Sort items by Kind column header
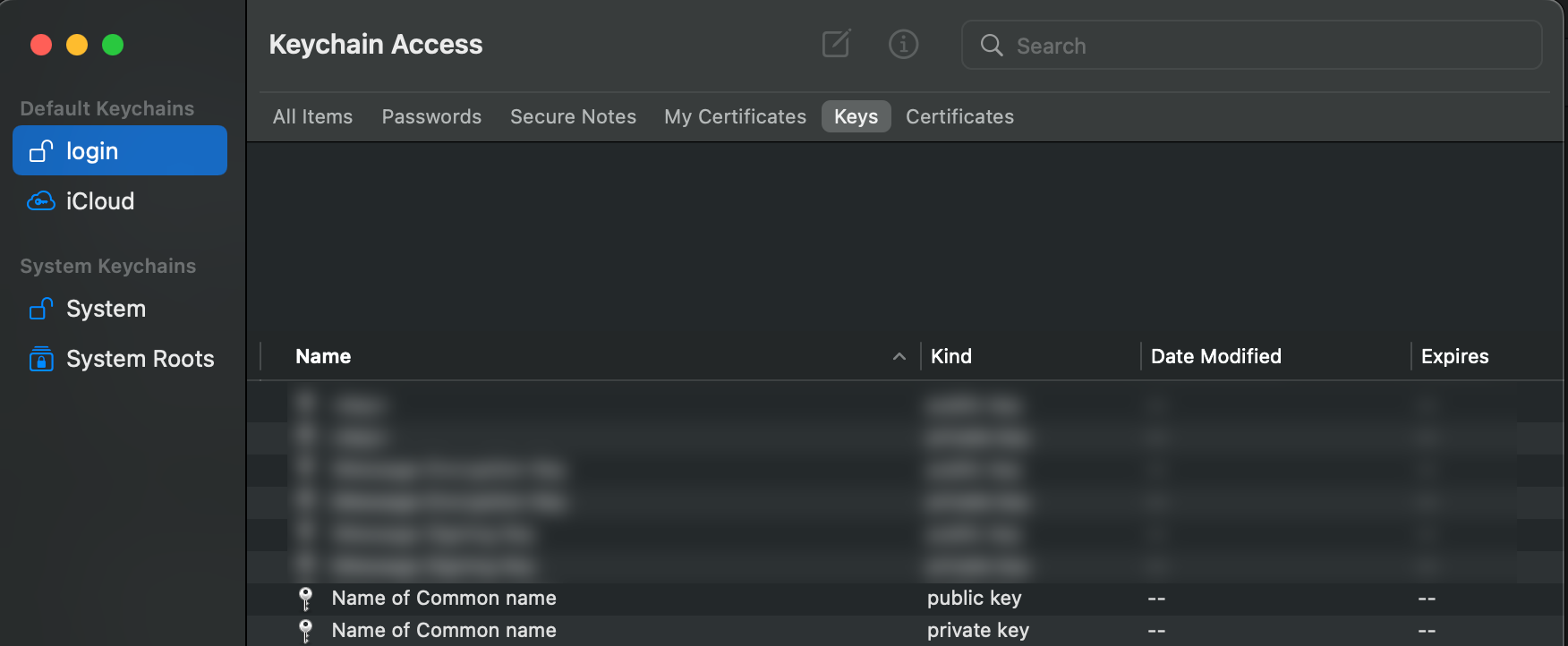This screenshot has height=646, width=1568. tap(951, 357)
